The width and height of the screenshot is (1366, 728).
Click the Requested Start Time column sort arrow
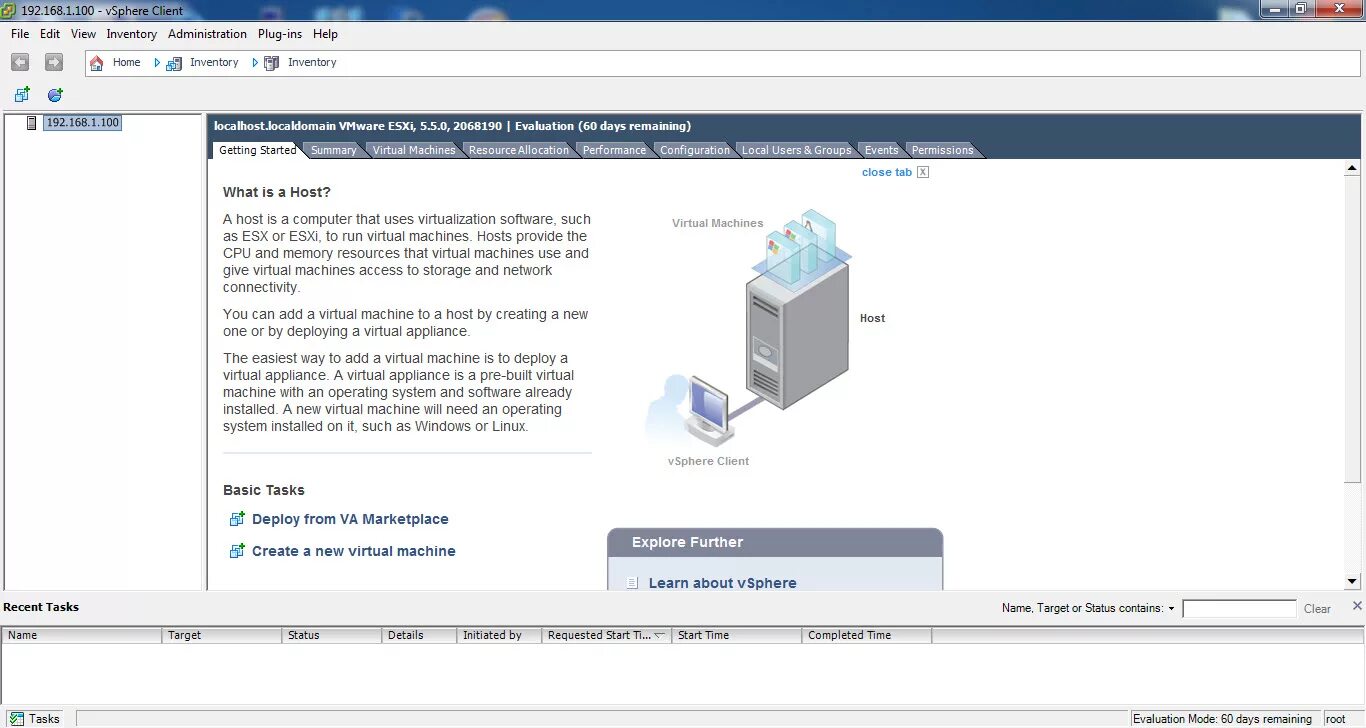[660, 635]
